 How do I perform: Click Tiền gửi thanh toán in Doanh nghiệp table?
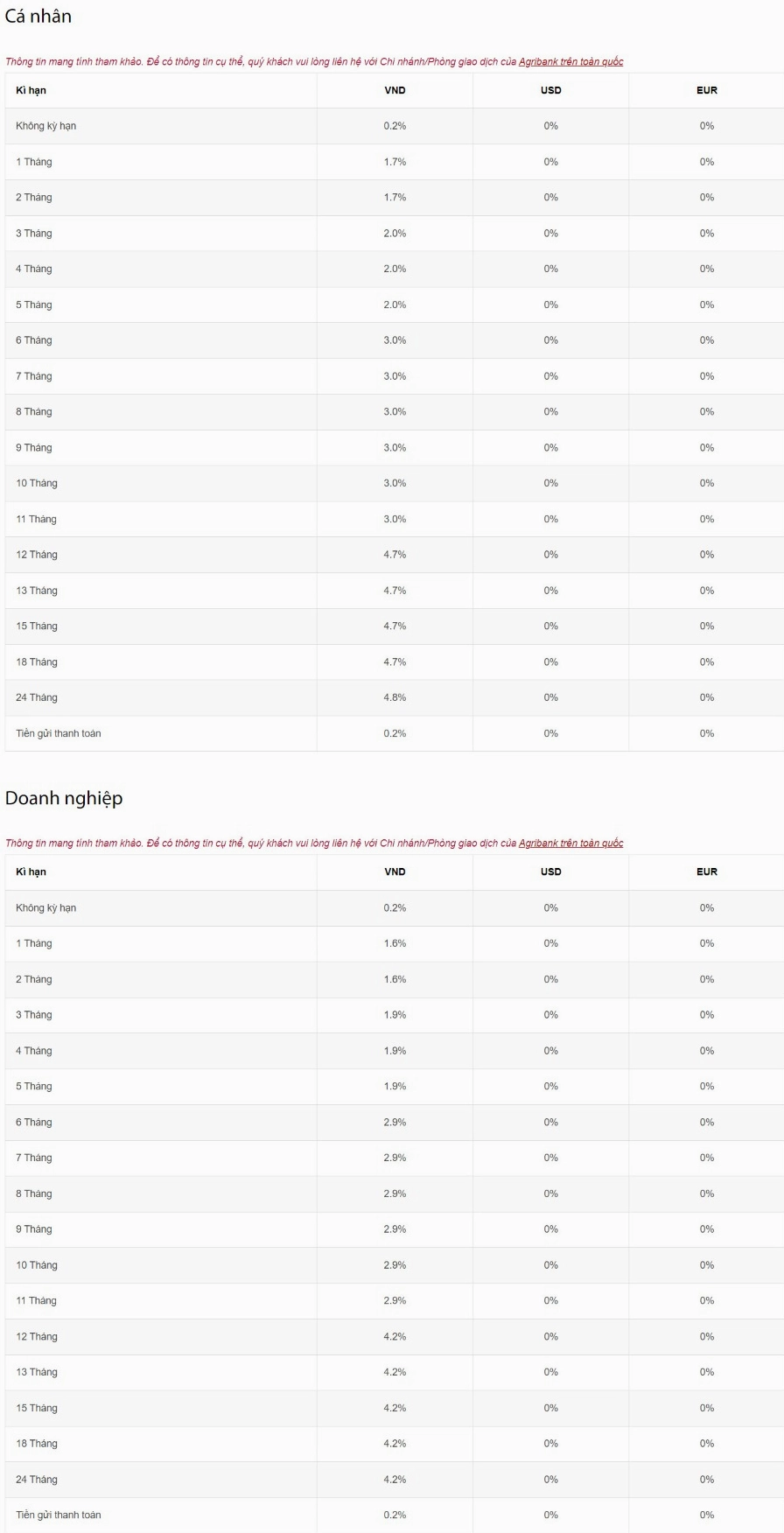click(58, 1515)
